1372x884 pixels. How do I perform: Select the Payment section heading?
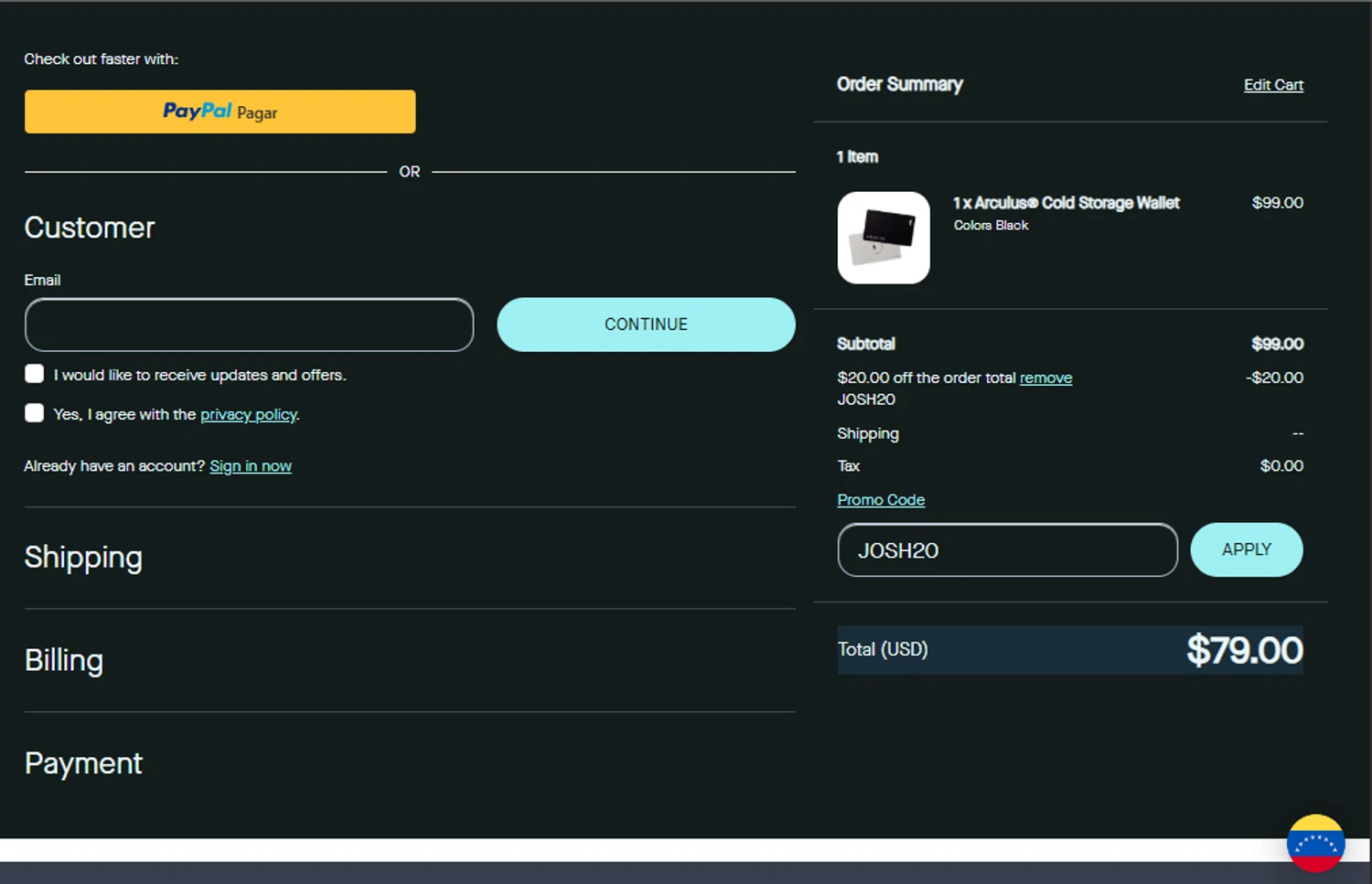(83, 763)
